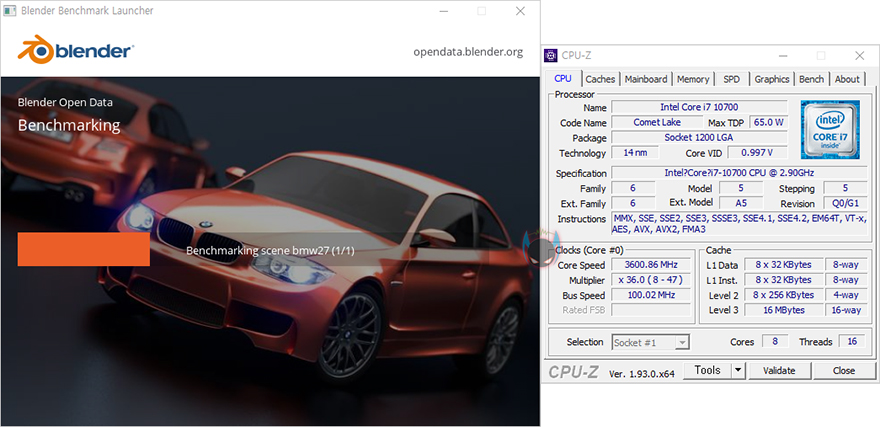Click the Package value Socket 1200 LGA

point(699,137)
